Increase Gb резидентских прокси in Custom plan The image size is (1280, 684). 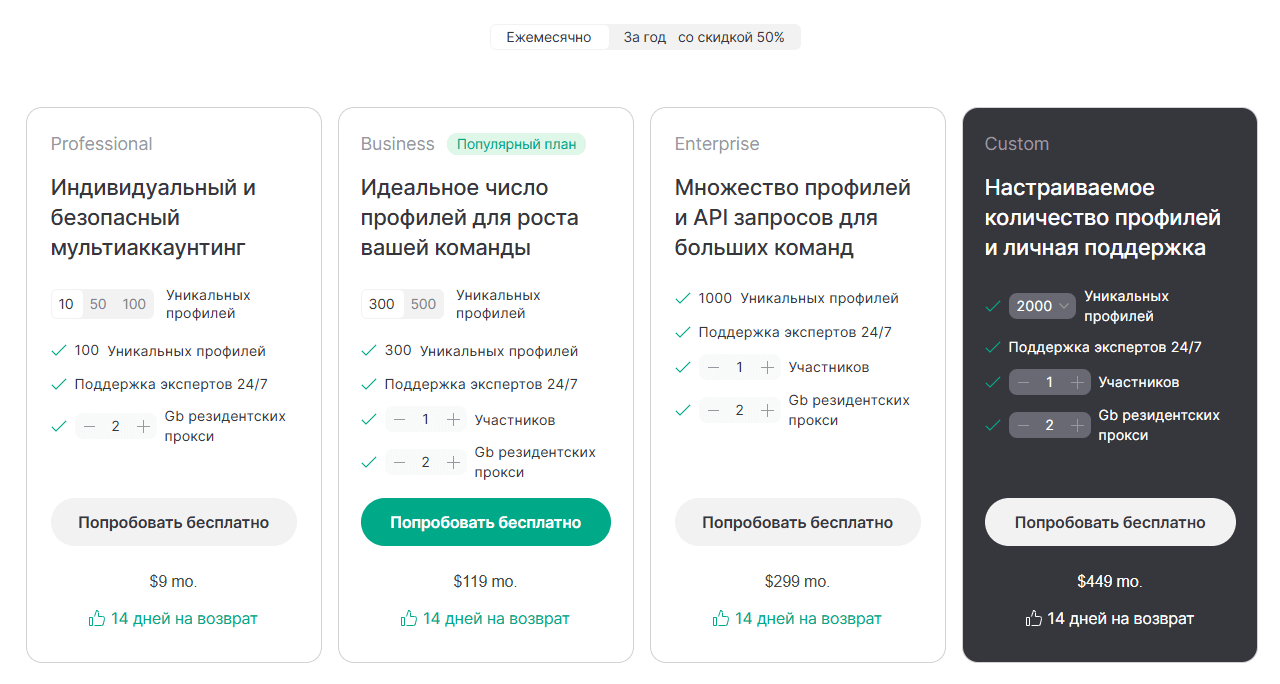coord(1078,425)
